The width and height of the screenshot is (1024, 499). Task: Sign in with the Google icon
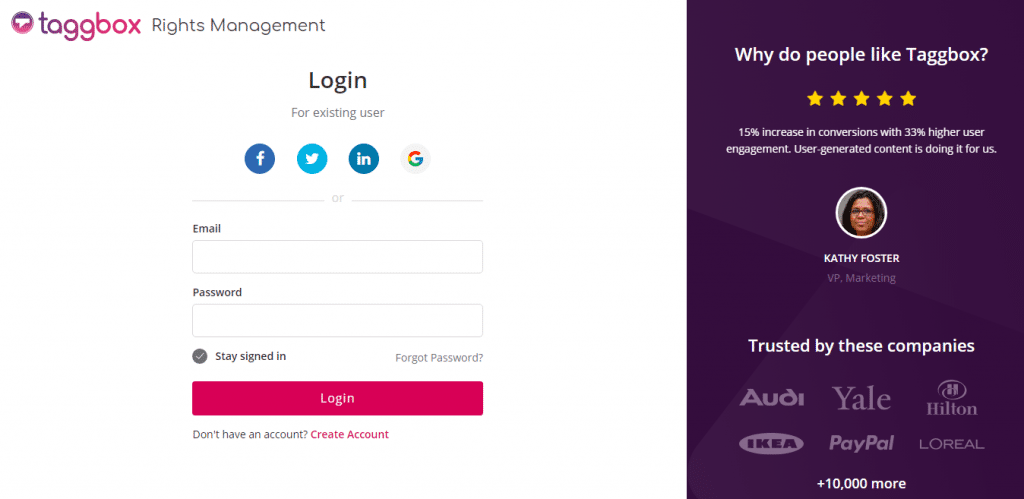[416, 158]
